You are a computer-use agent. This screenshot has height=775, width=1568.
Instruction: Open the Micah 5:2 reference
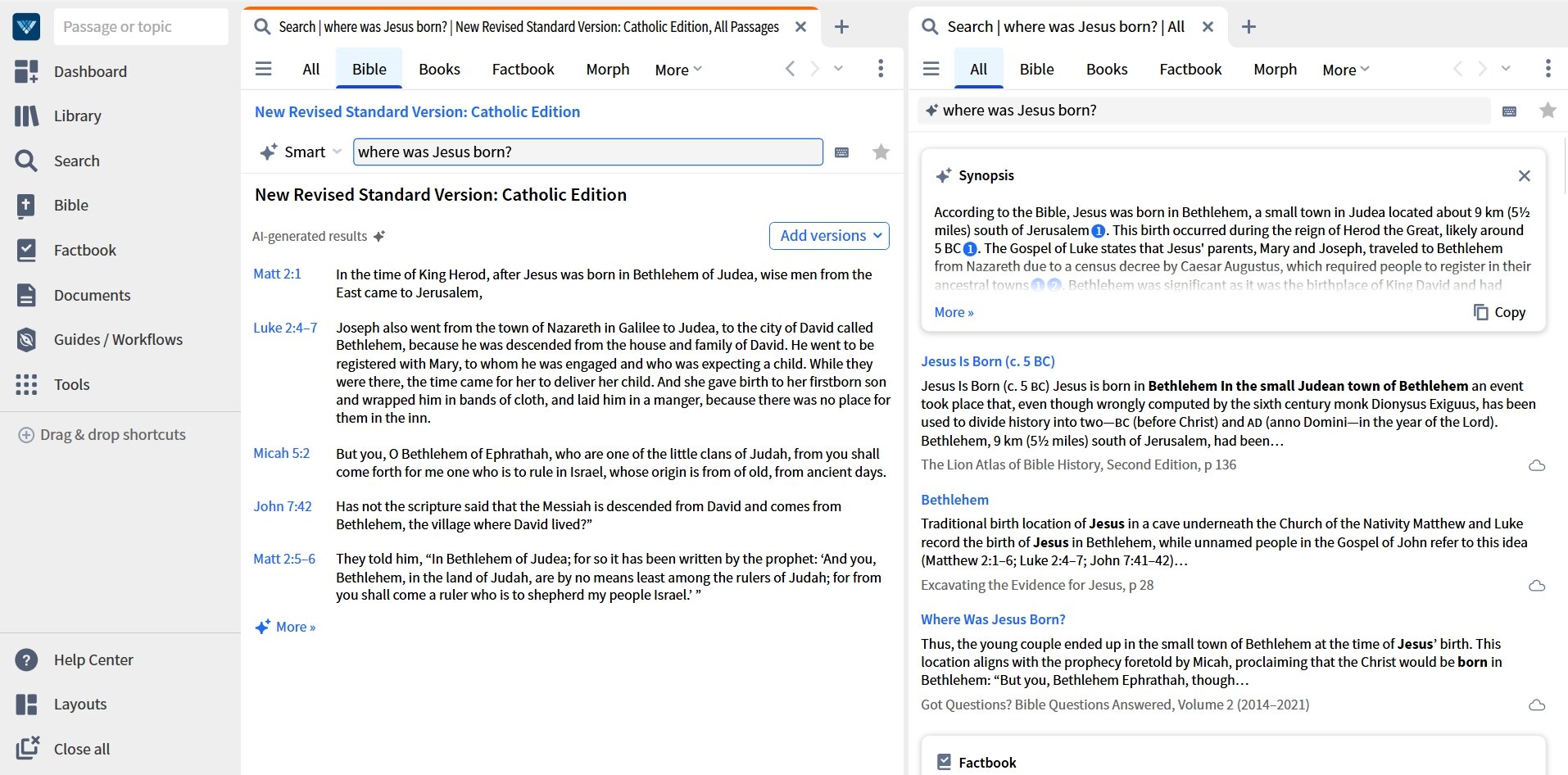(x=281, y=453)
